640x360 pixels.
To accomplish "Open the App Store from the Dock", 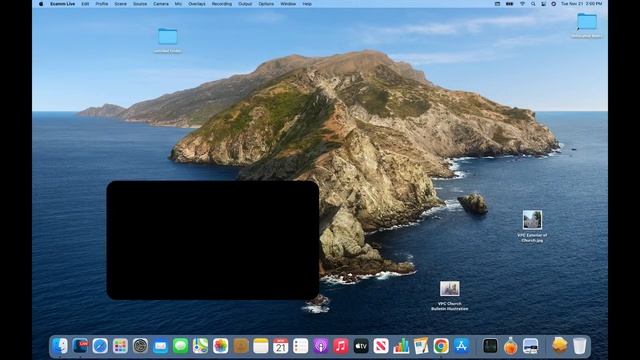I will tap(461, 346).
